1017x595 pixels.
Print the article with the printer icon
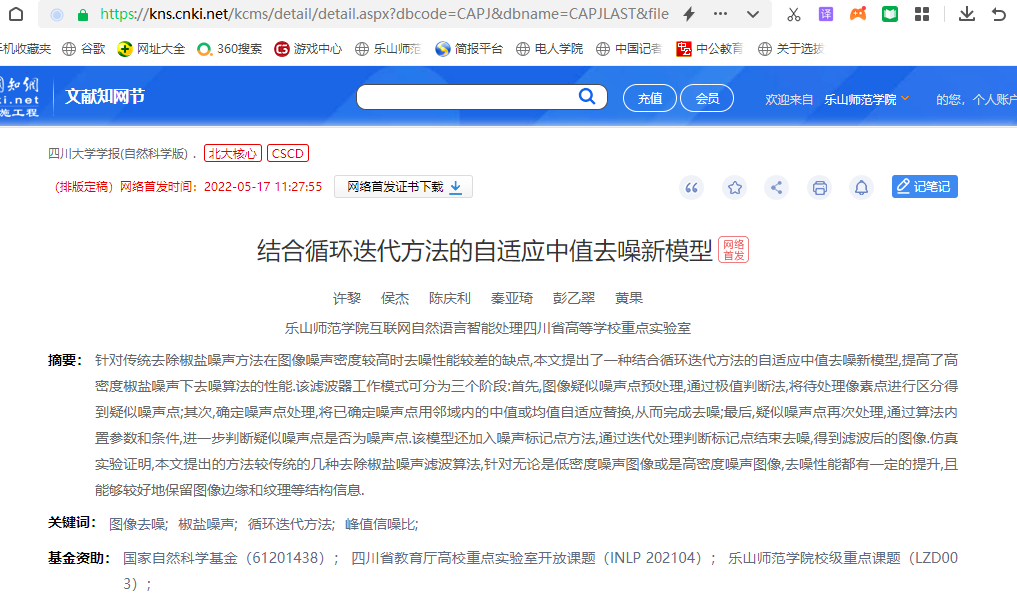(x=820, y=187)
